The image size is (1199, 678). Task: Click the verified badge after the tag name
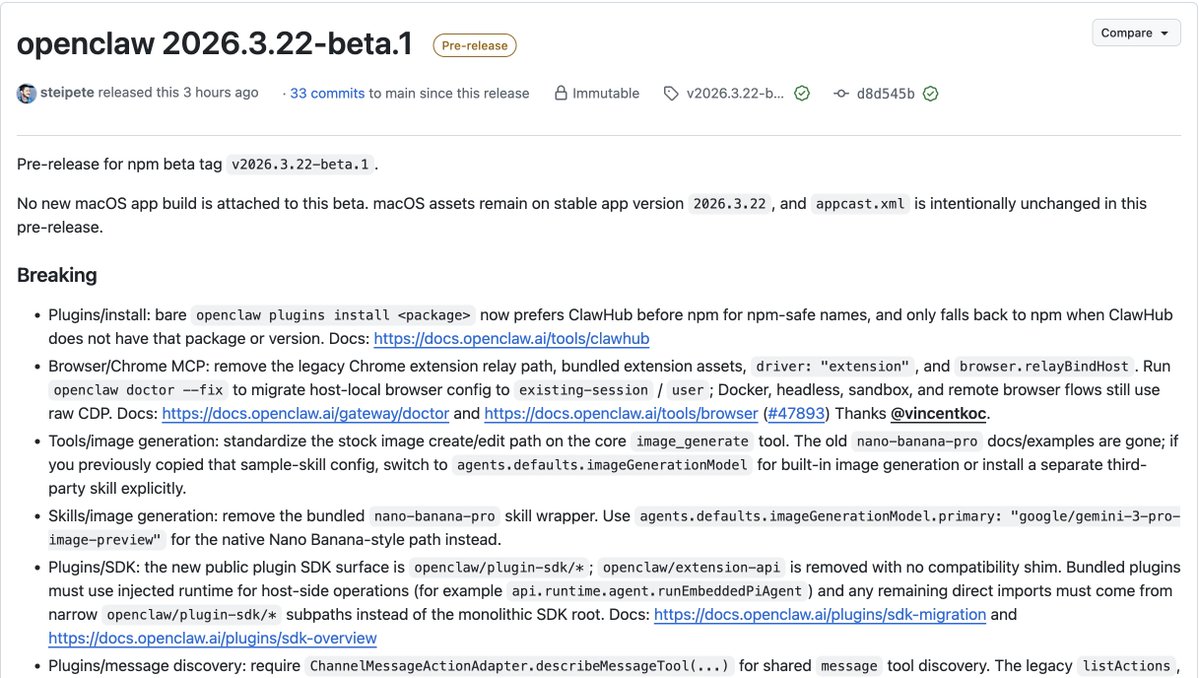pos(801,93)
